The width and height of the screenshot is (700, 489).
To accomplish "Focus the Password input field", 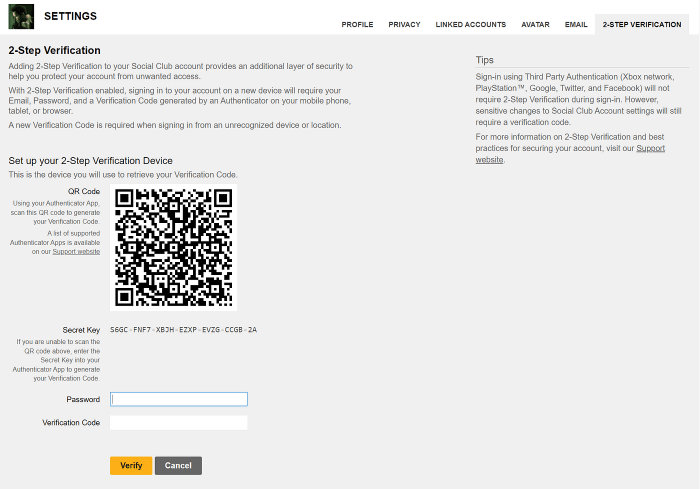I will pyautogui.click(x=179, y=399).
